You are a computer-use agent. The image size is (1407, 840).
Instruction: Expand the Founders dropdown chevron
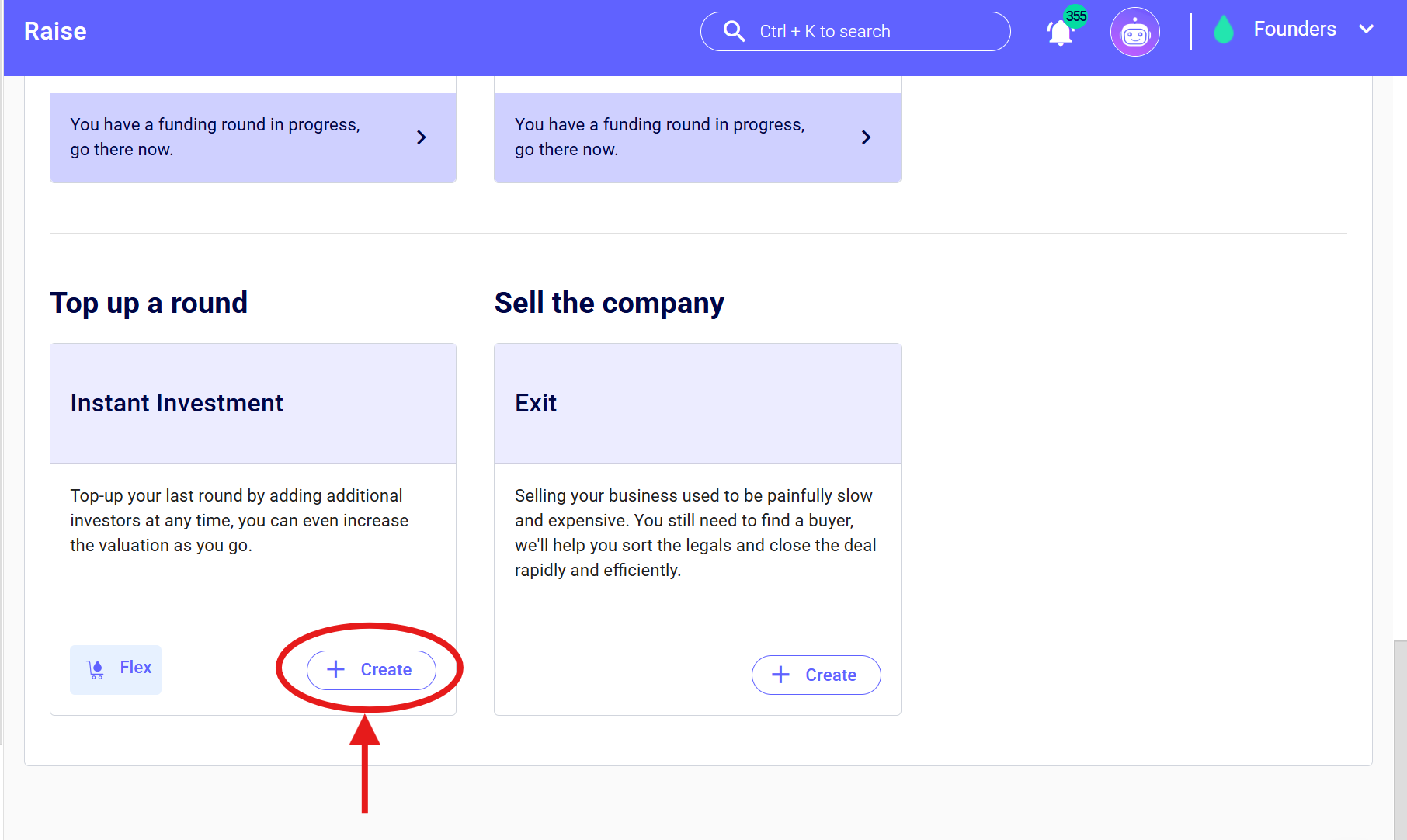tap(1367, 30)
